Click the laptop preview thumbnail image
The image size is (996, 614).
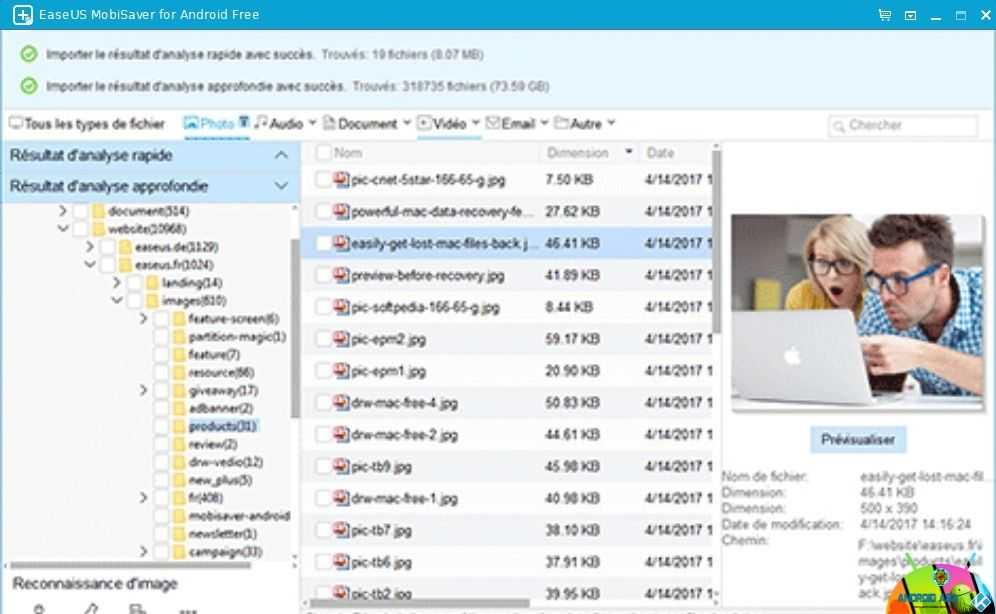point(858,312)
